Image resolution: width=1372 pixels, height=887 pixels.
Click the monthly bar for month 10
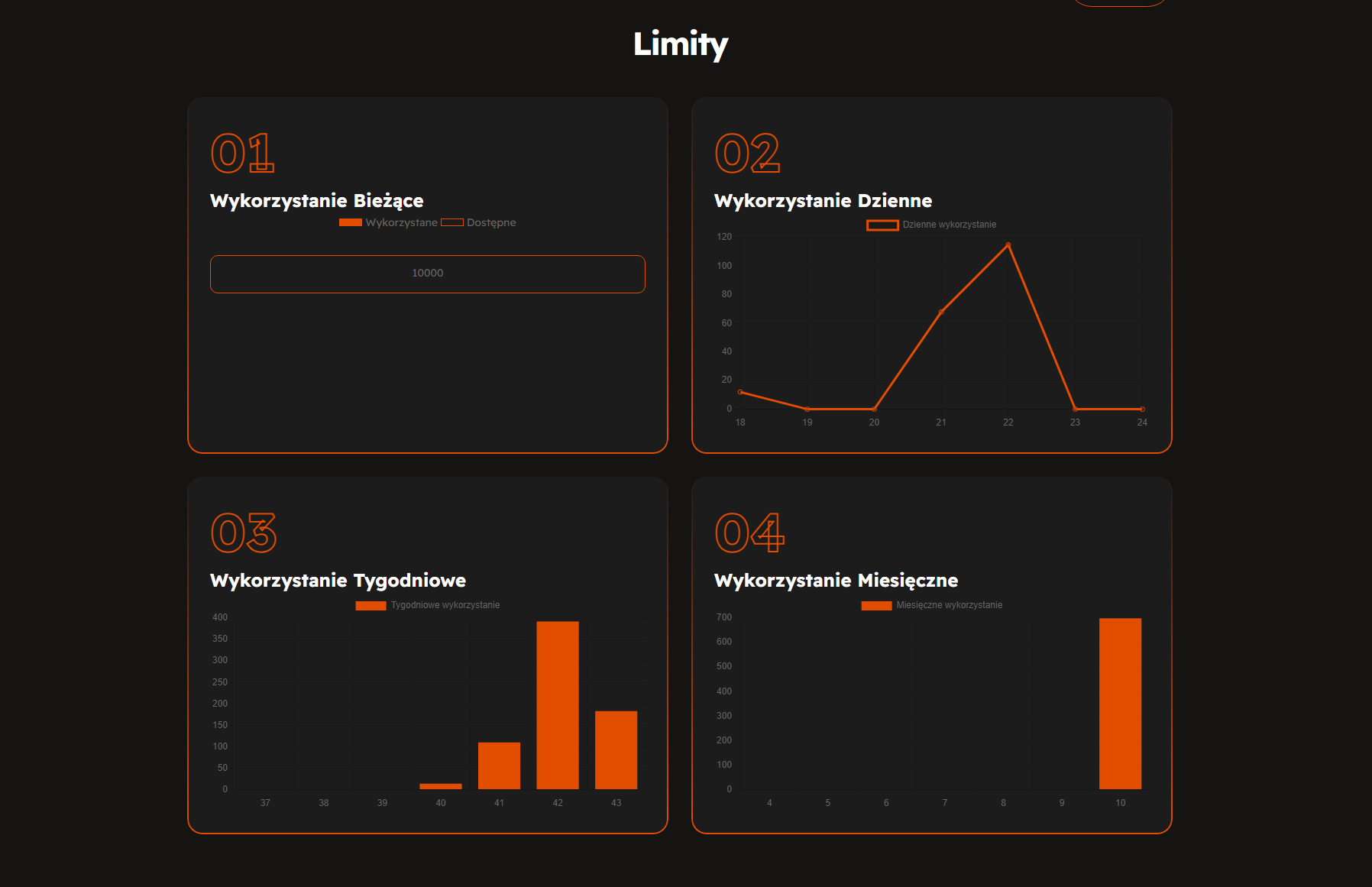click(1121, 704)
